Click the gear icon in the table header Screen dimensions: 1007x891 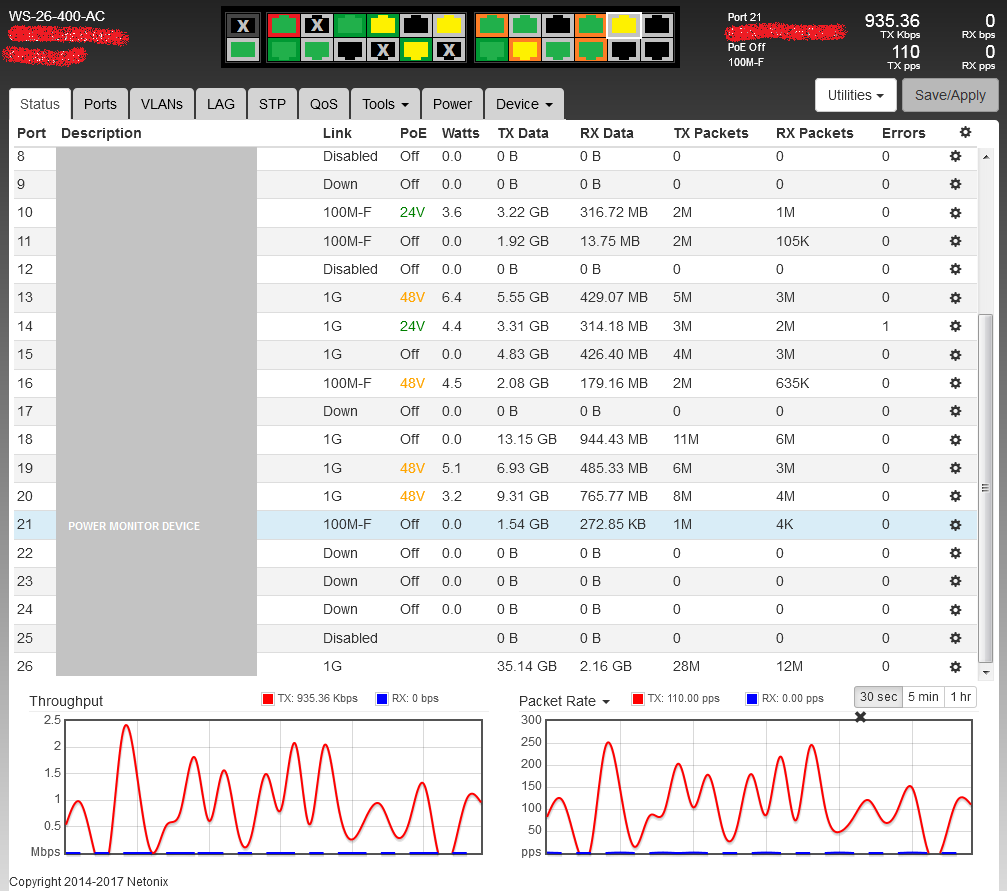point(965,133)
